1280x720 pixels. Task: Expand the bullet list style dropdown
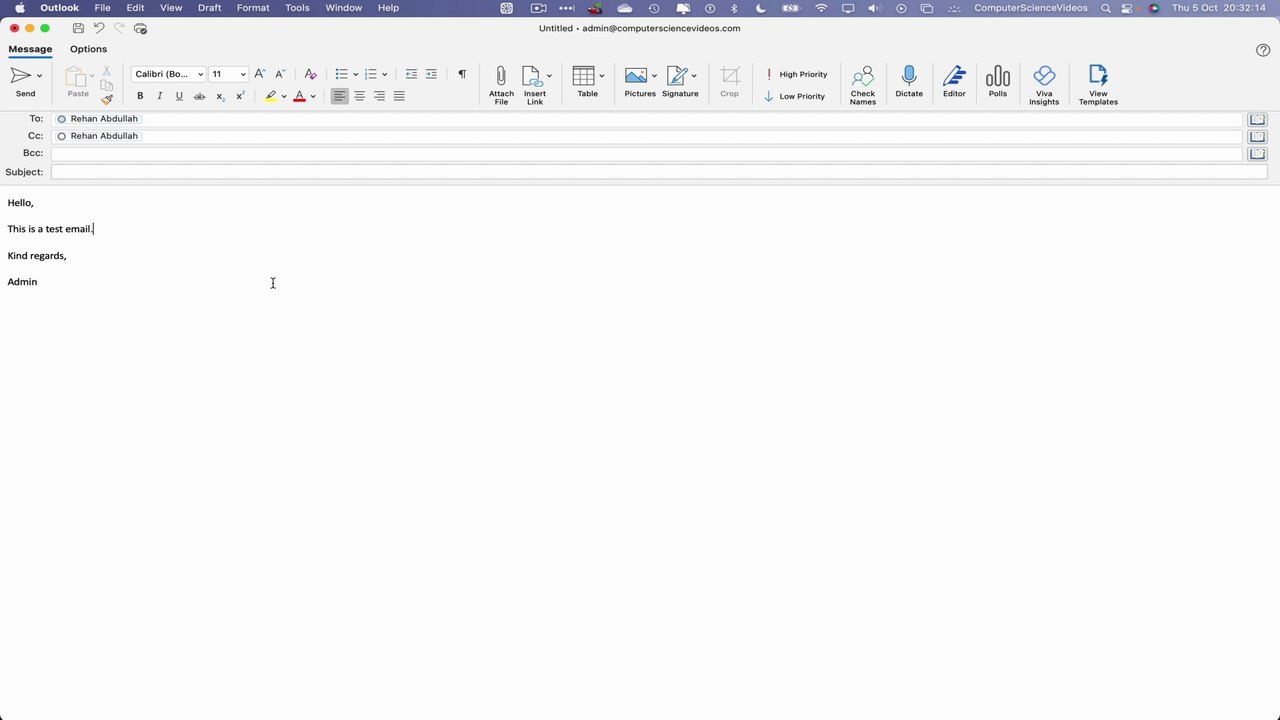(356, 74)
